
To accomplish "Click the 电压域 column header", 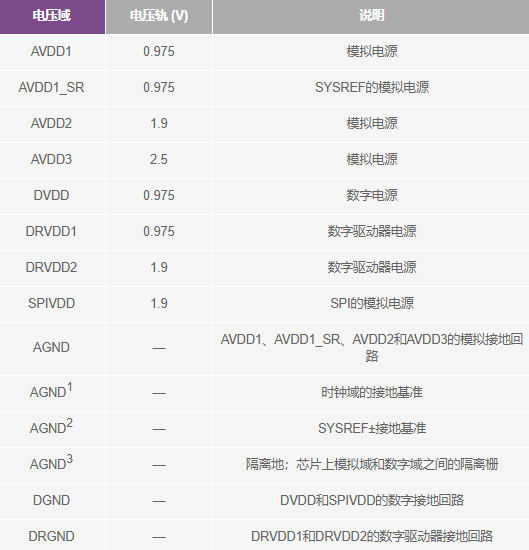I will tap(52, 16).
